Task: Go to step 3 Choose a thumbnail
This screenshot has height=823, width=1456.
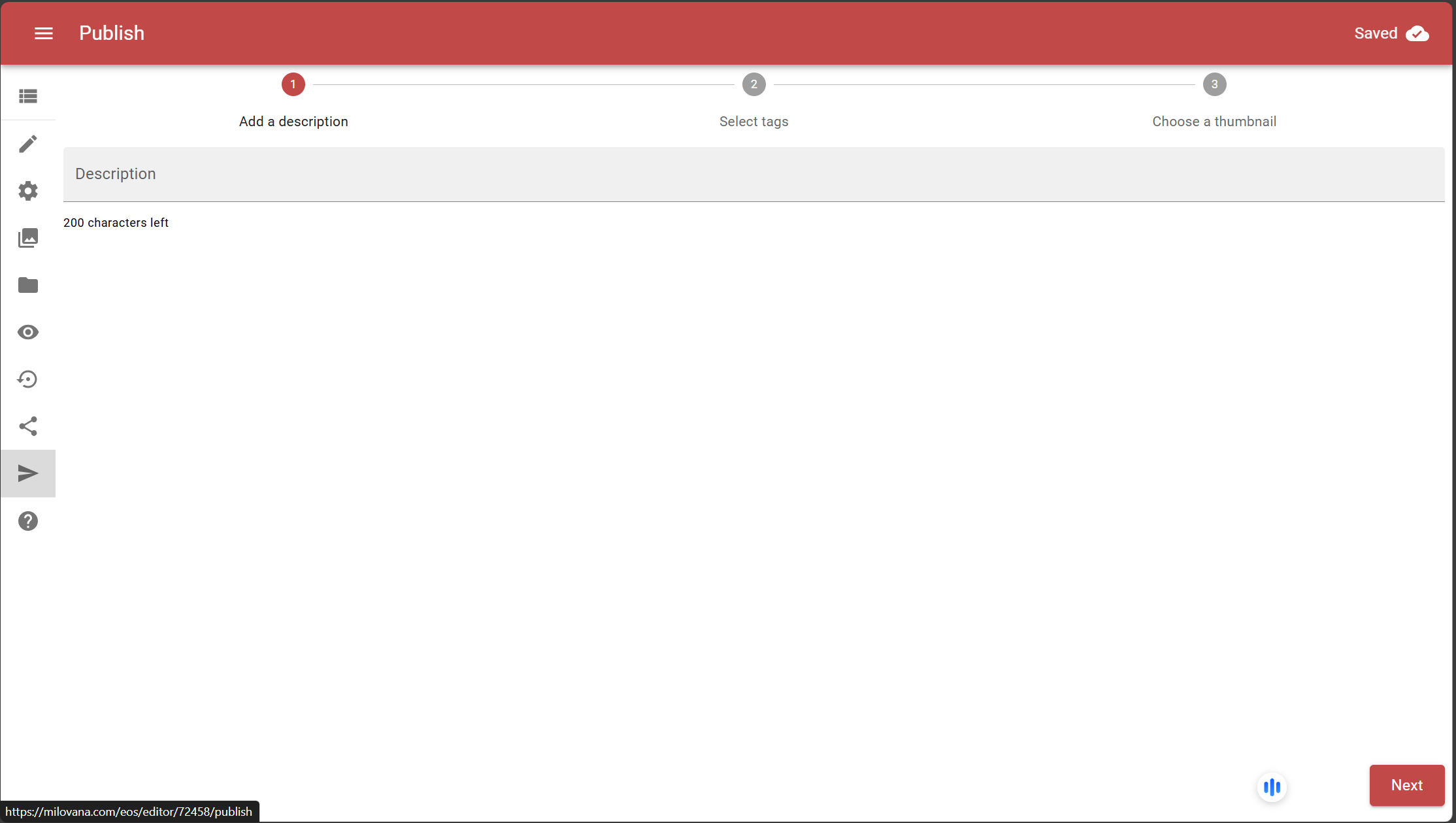Action: [x=1214, y=122]
